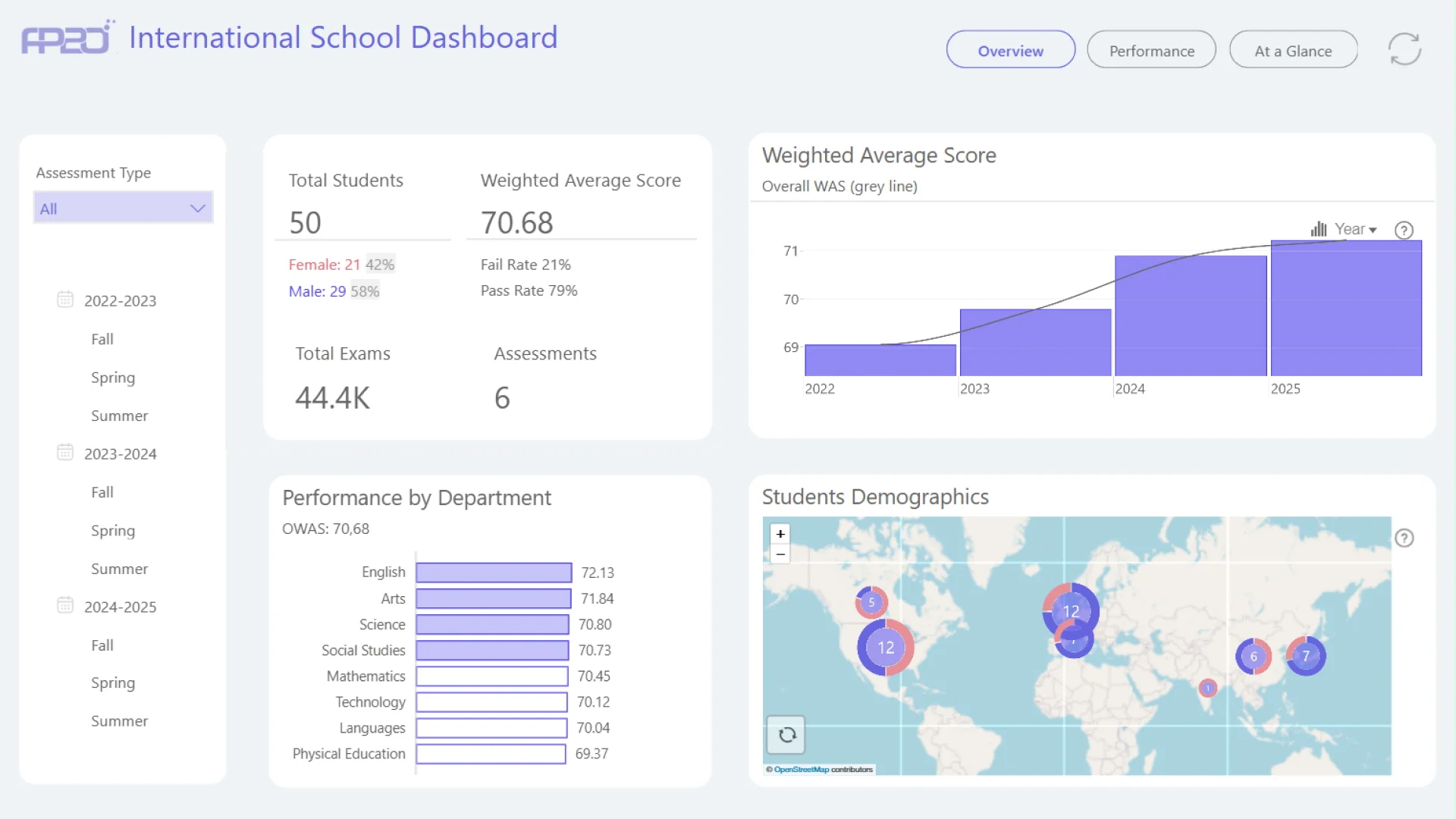
Task: Click the refresh icon in header
Action: click(x=1404, y=49)
